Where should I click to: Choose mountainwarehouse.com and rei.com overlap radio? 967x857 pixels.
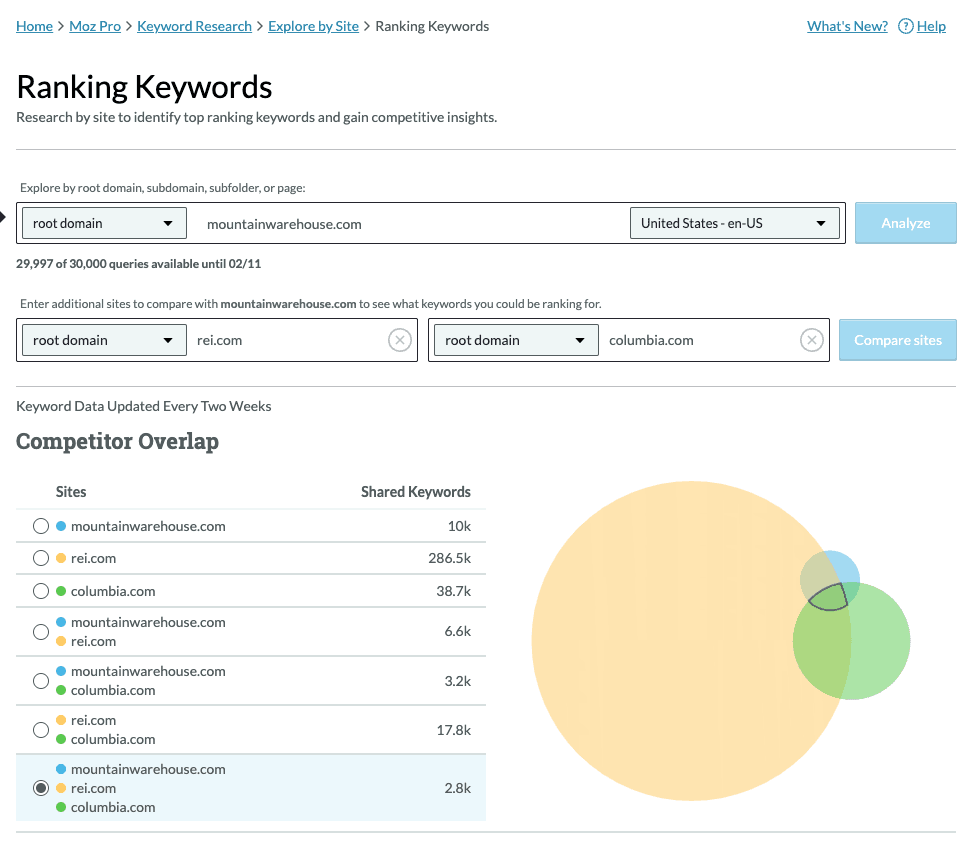tap(41, 632)
